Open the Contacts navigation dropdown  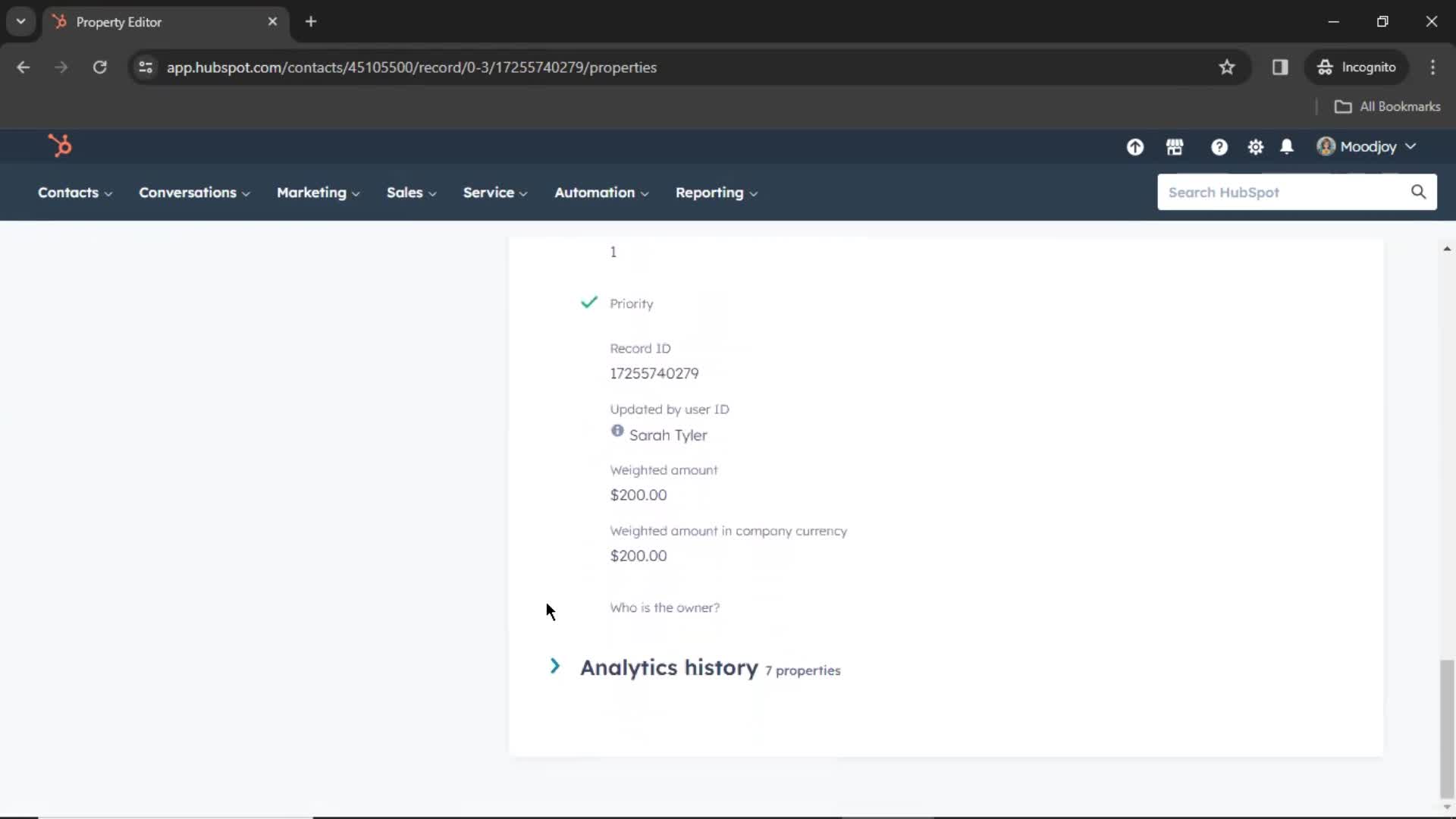(x=75, y=192)
